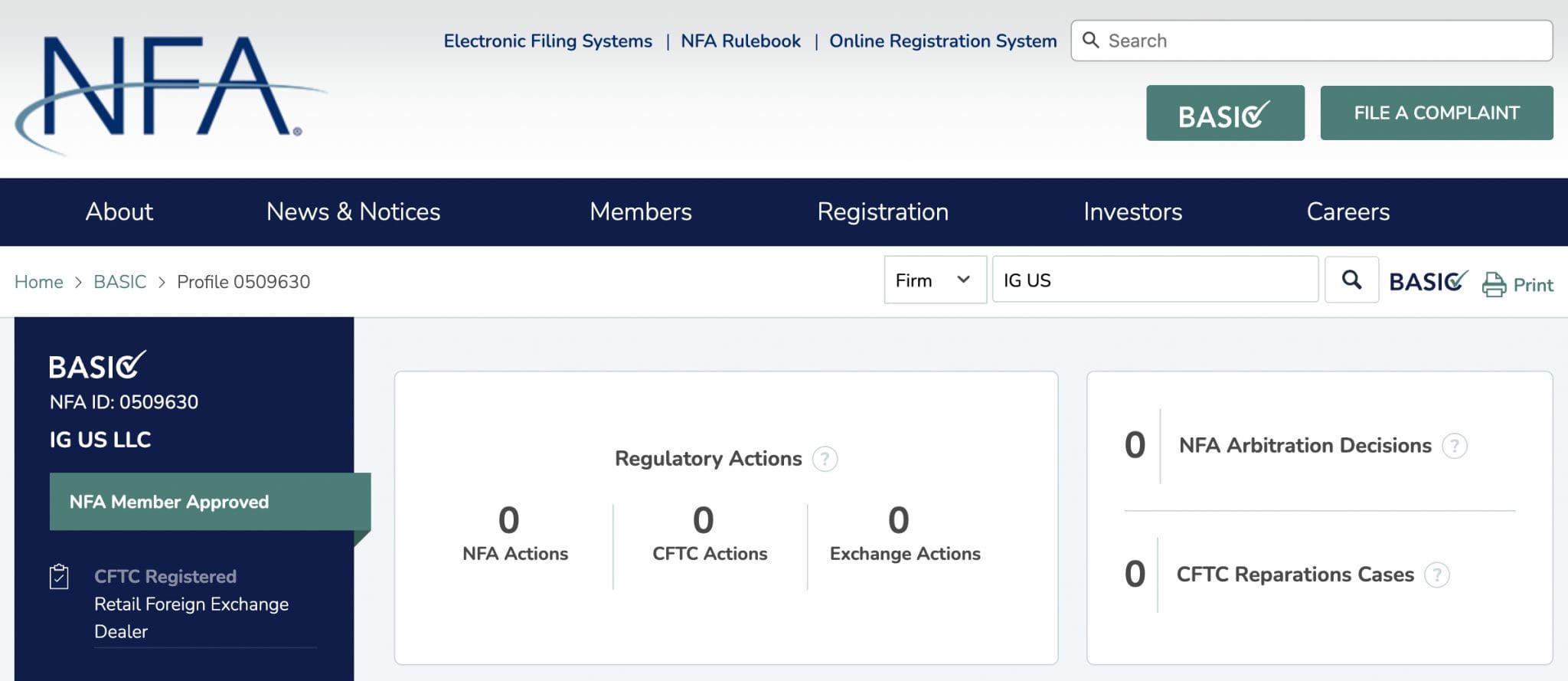This screenshot has width=1568, height=681.
Task: Click FILE A COMPLAINT button
Action: [x=1436, y=113]
